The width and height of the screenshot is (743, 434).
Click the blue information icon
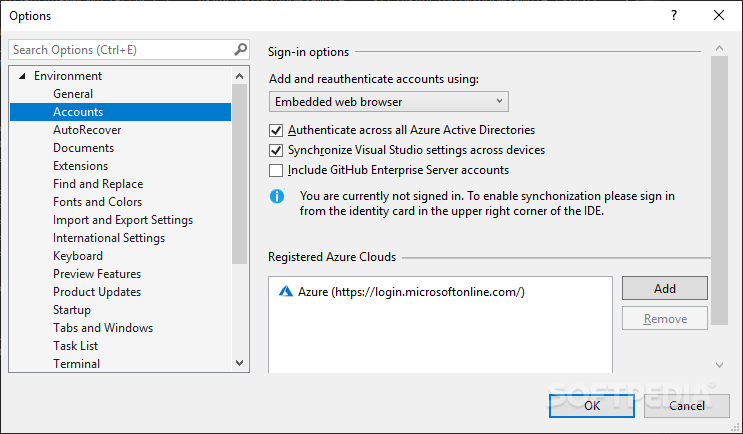[277, 196]
